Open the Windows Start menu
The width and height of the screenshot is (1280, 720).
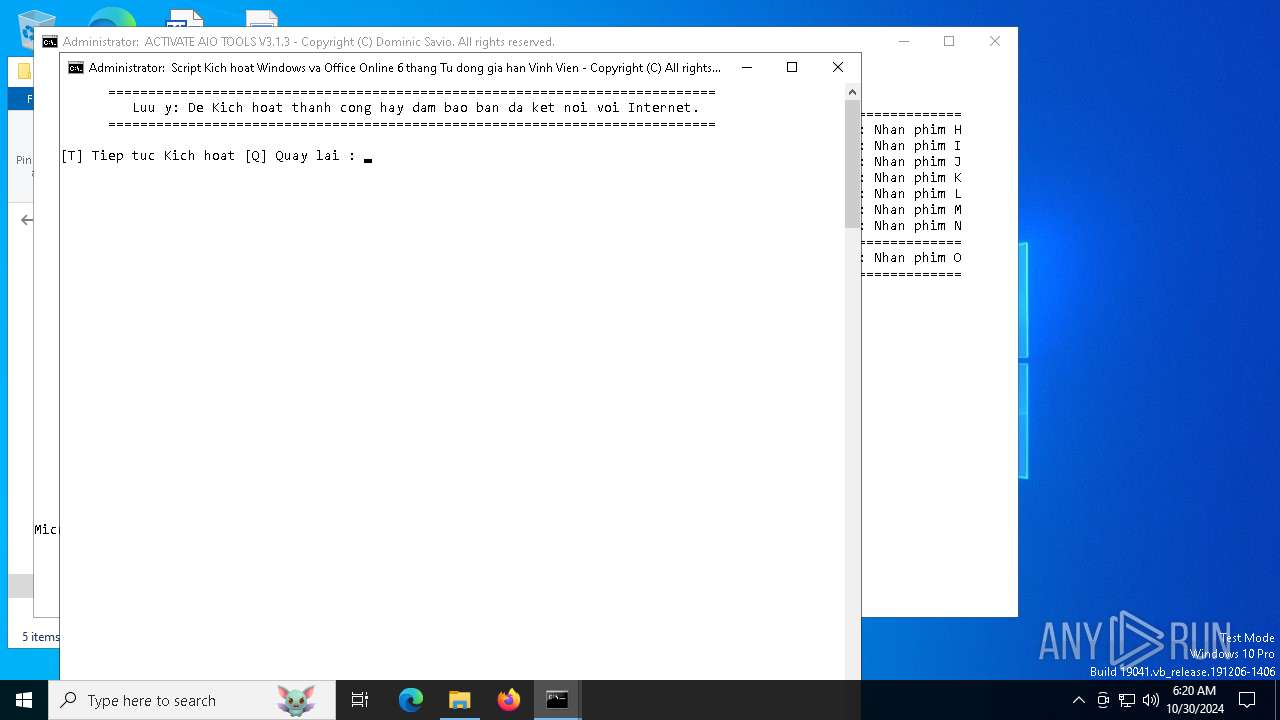[x=24, y=700]
